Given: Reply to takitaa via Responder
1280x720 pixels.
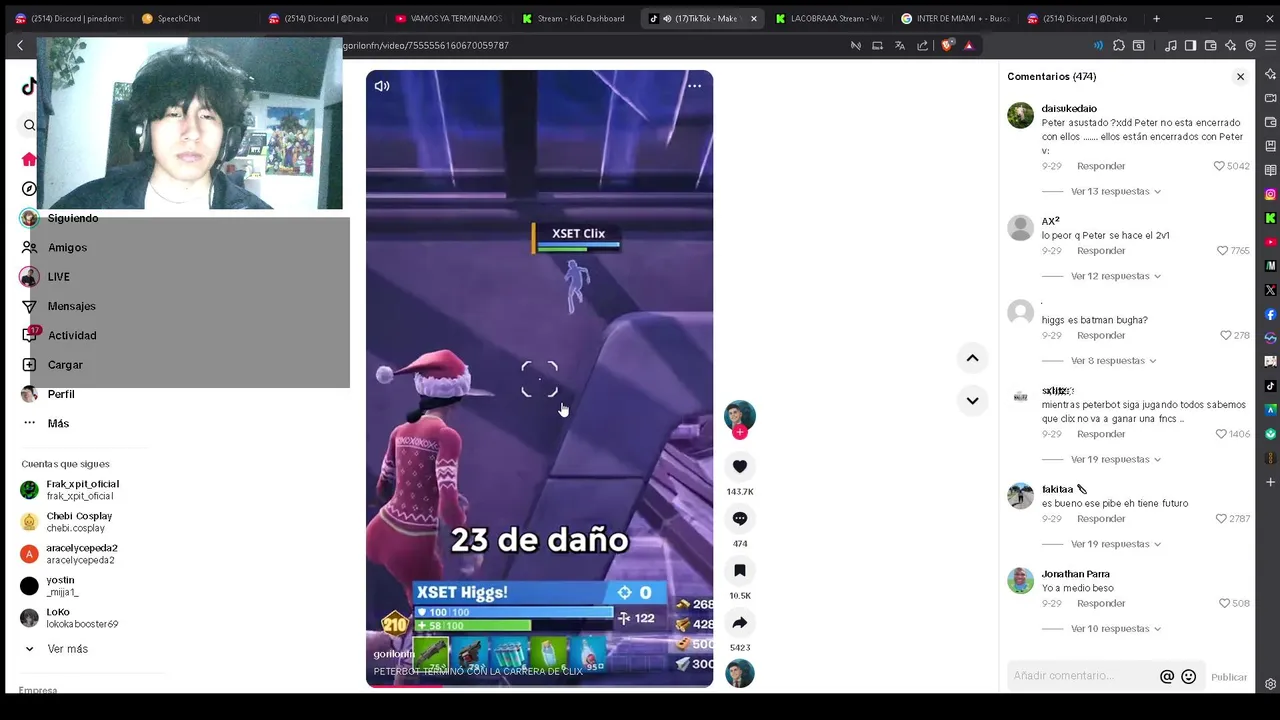Looking at the screenshot, I should pos(1101,519).
